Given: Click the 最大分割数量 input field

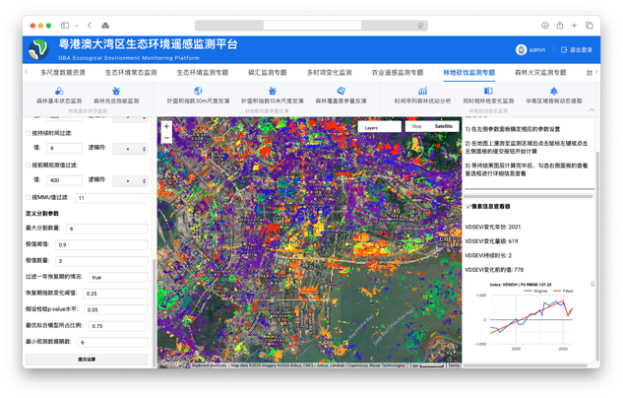Looking at the screenshot, I should (107, 228).
